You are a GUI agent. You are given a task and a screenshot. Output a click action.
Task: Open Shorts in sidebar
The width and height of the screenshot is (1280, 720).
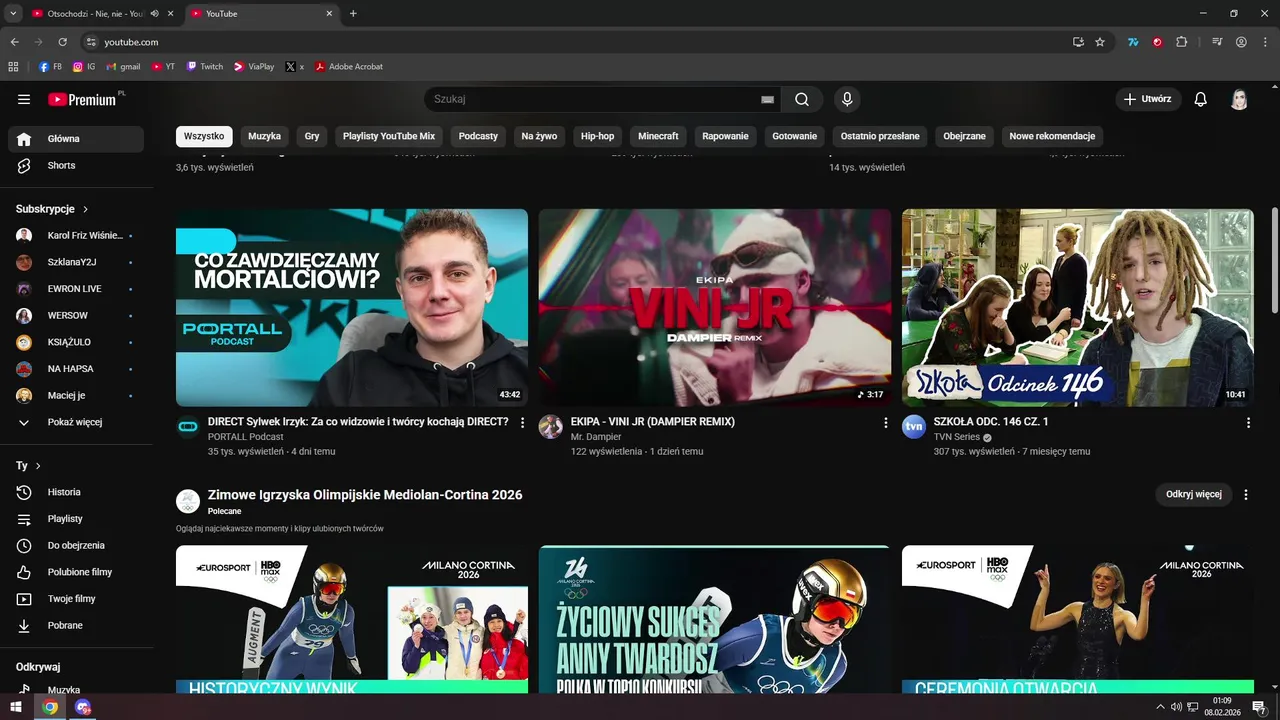point(76,165)
